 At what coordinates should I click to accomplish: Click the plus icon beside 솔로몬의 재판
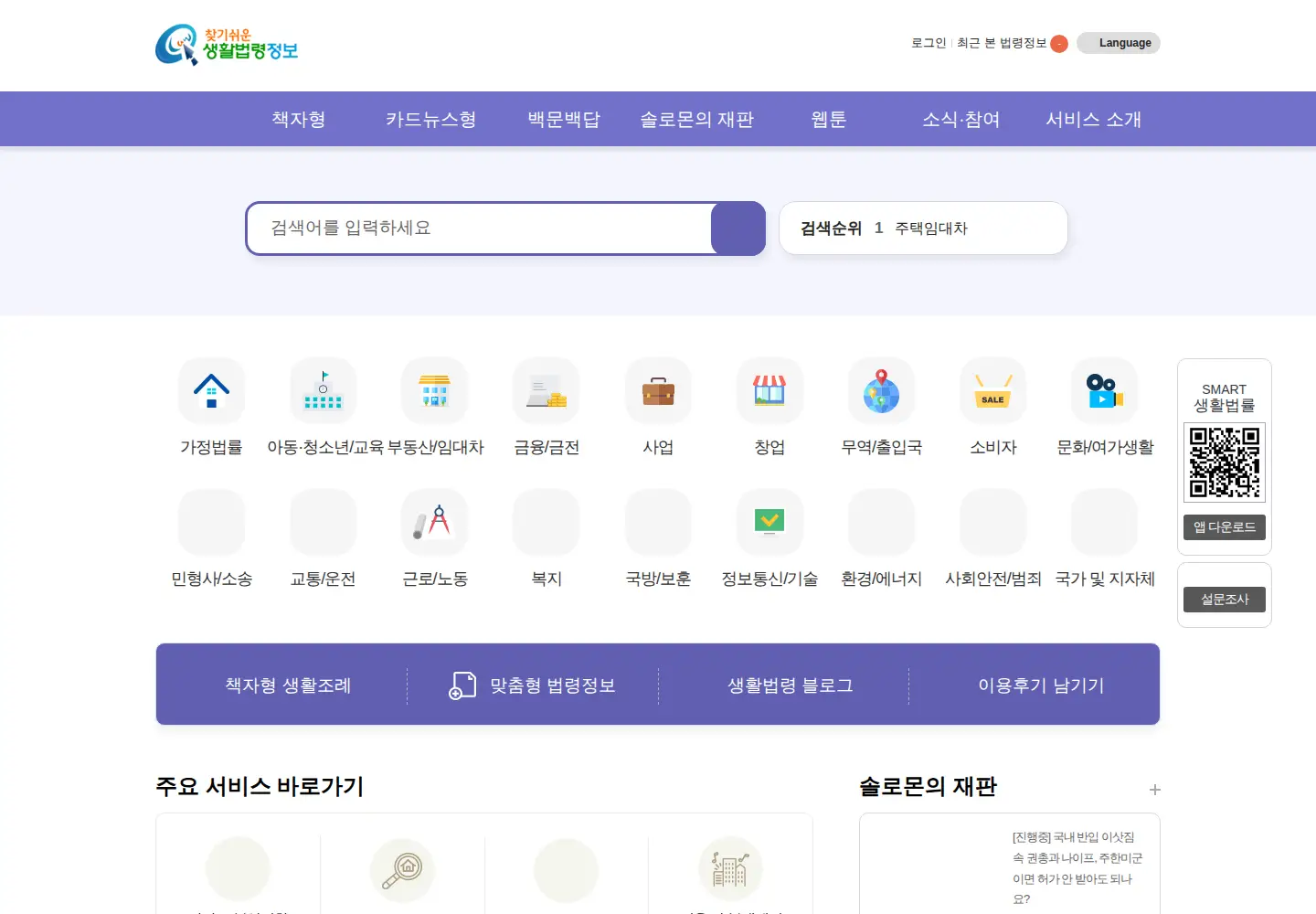[x=1155, y=790]
